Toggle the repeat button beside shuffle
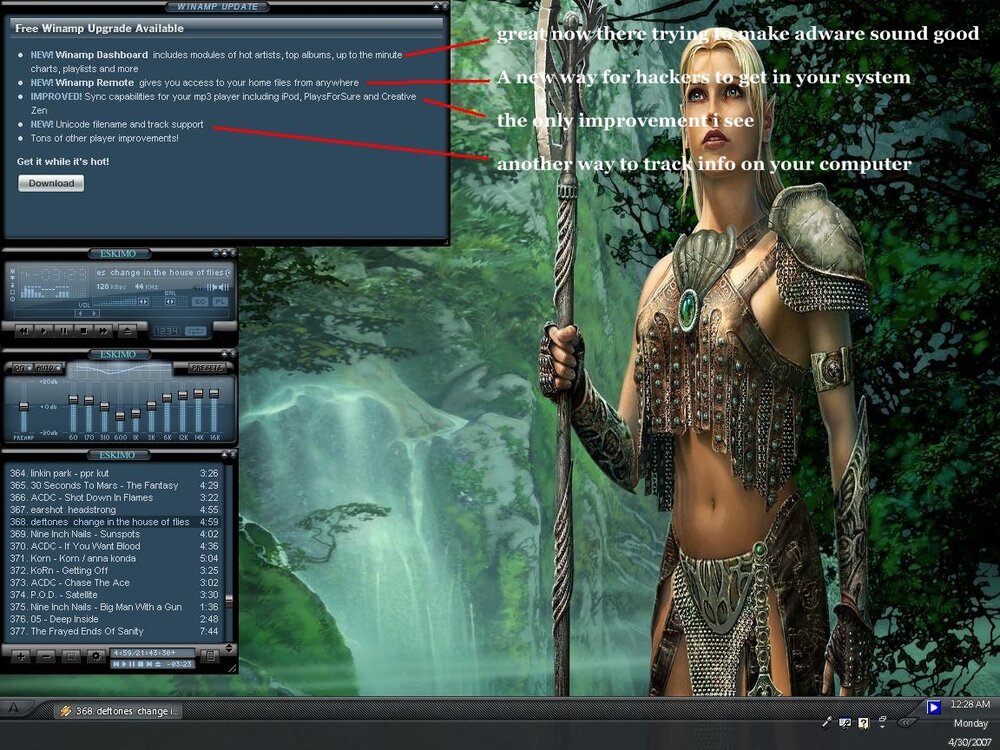Viewport: 1000px width, 750px height. tap(195, 331)
